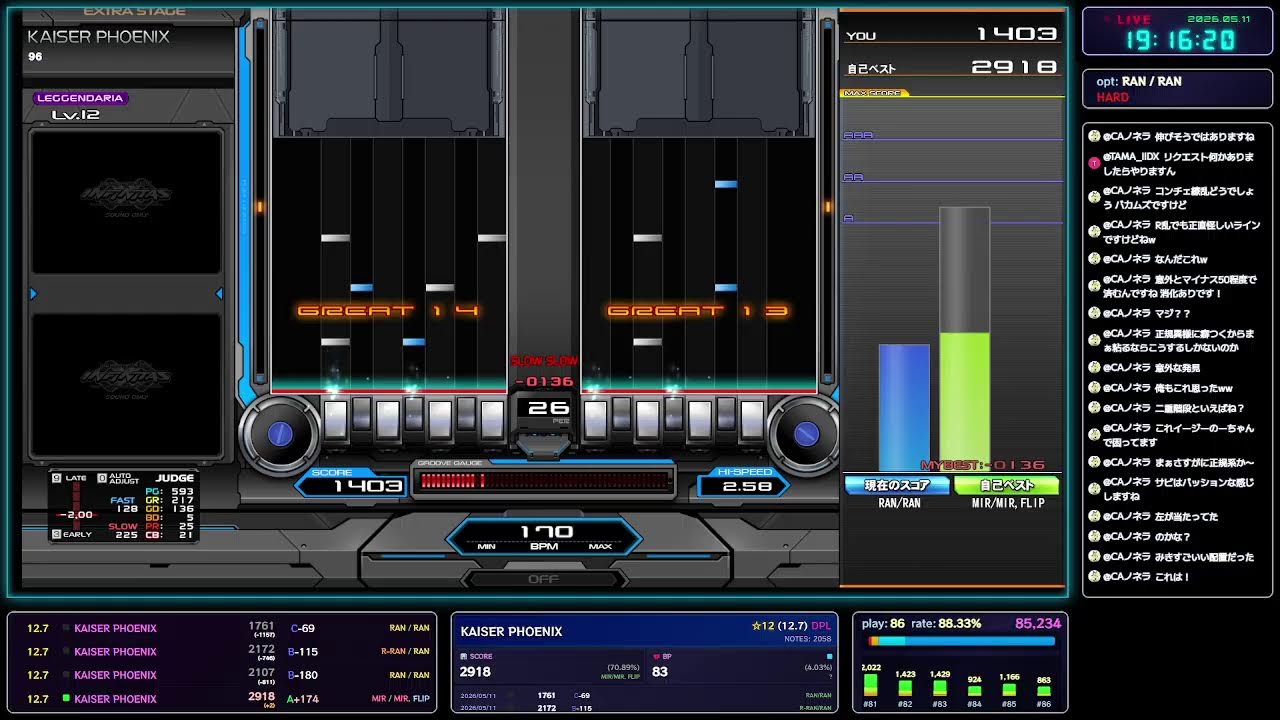The image size is (1280, 720).
Task: Toggle the OFF switch below BPM display
Action: [x=544, y=579]
